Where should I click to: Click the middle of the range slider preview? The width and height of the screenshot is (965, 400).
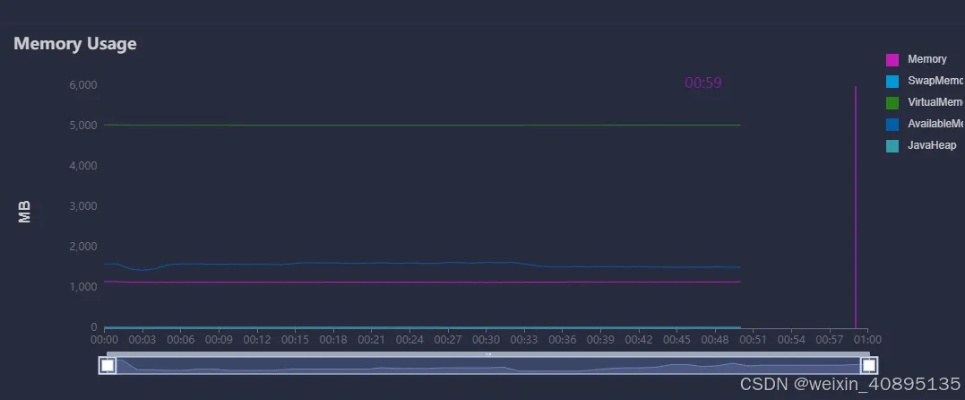(x=488, y=367)
